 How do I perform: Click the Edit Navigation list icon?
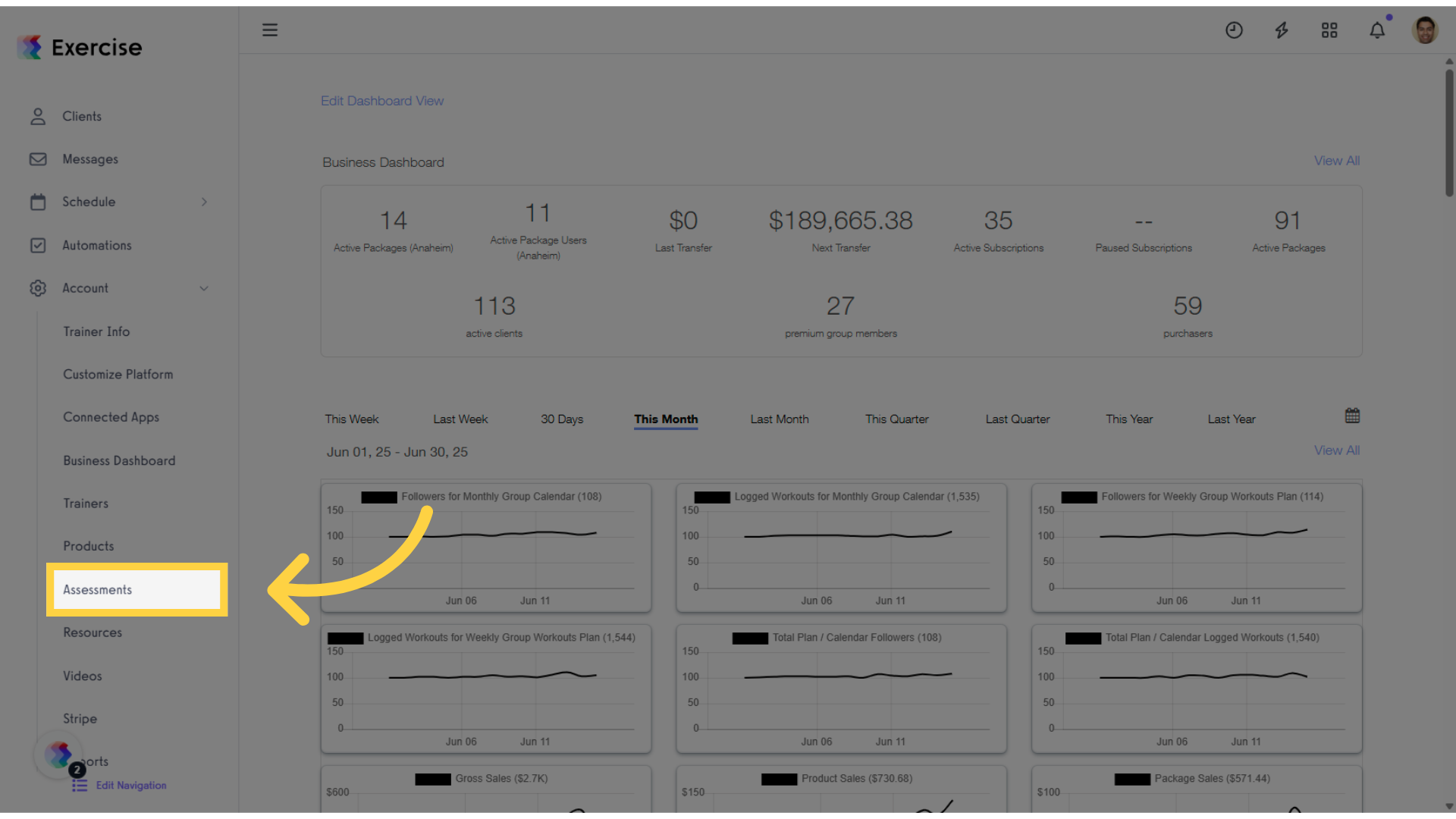(x=80, y=786)
